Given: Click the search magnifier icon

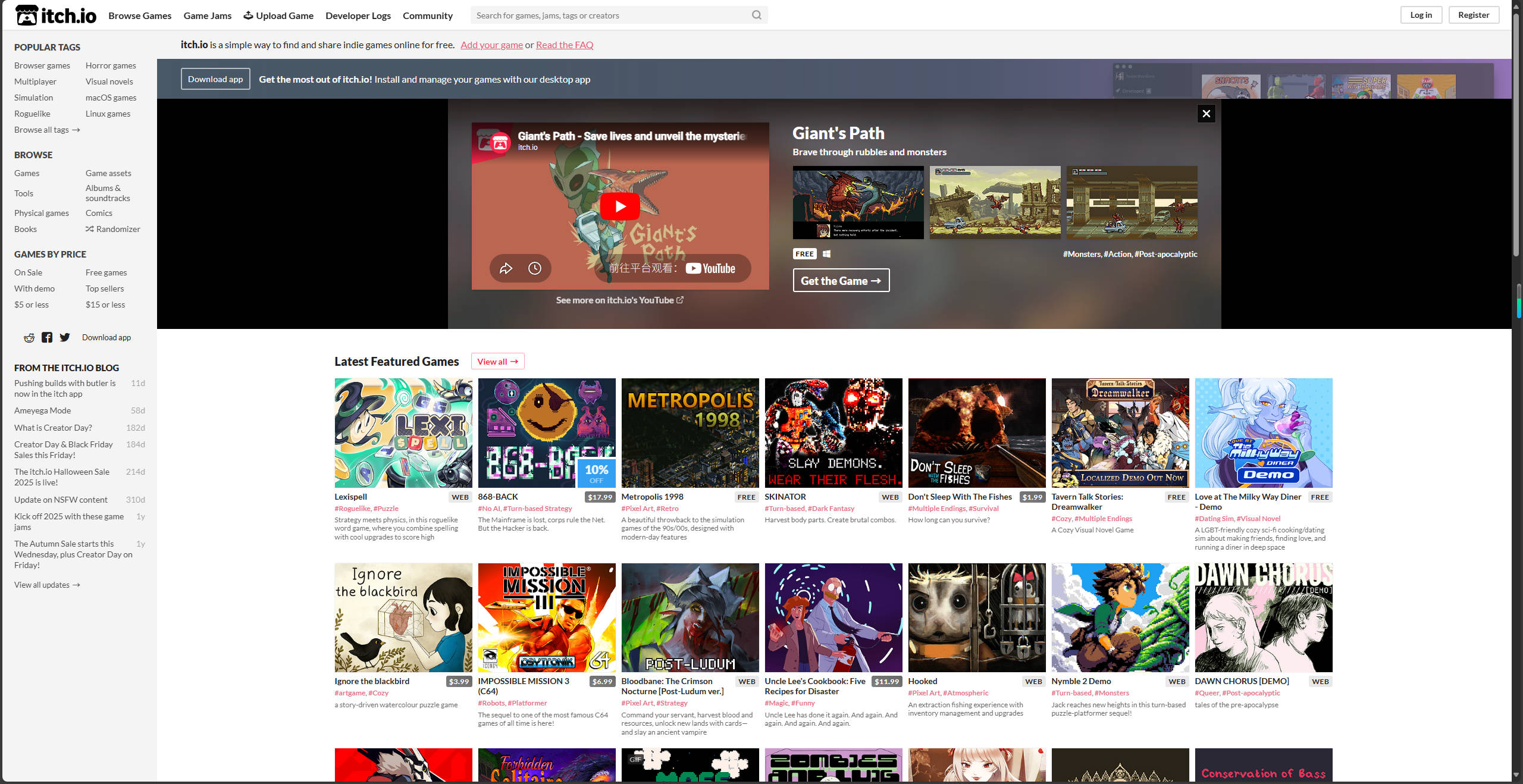Looking at the screenshot, I should click(756, 15).
